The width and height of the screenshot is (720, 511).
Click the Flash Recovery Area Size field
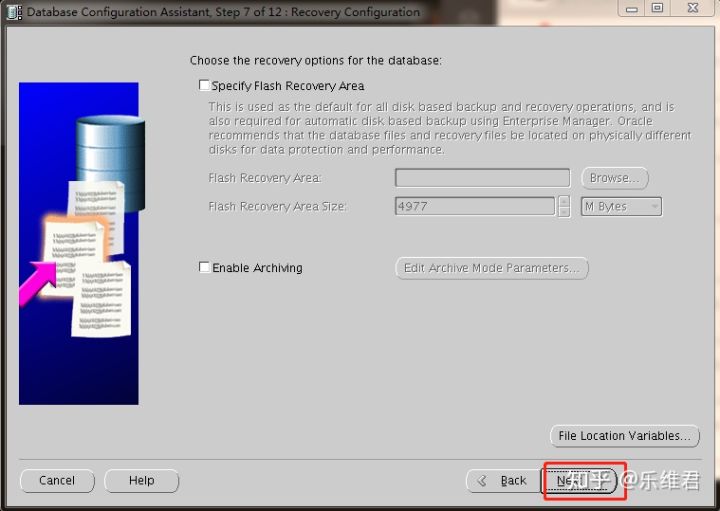click(x=474, y=206)
